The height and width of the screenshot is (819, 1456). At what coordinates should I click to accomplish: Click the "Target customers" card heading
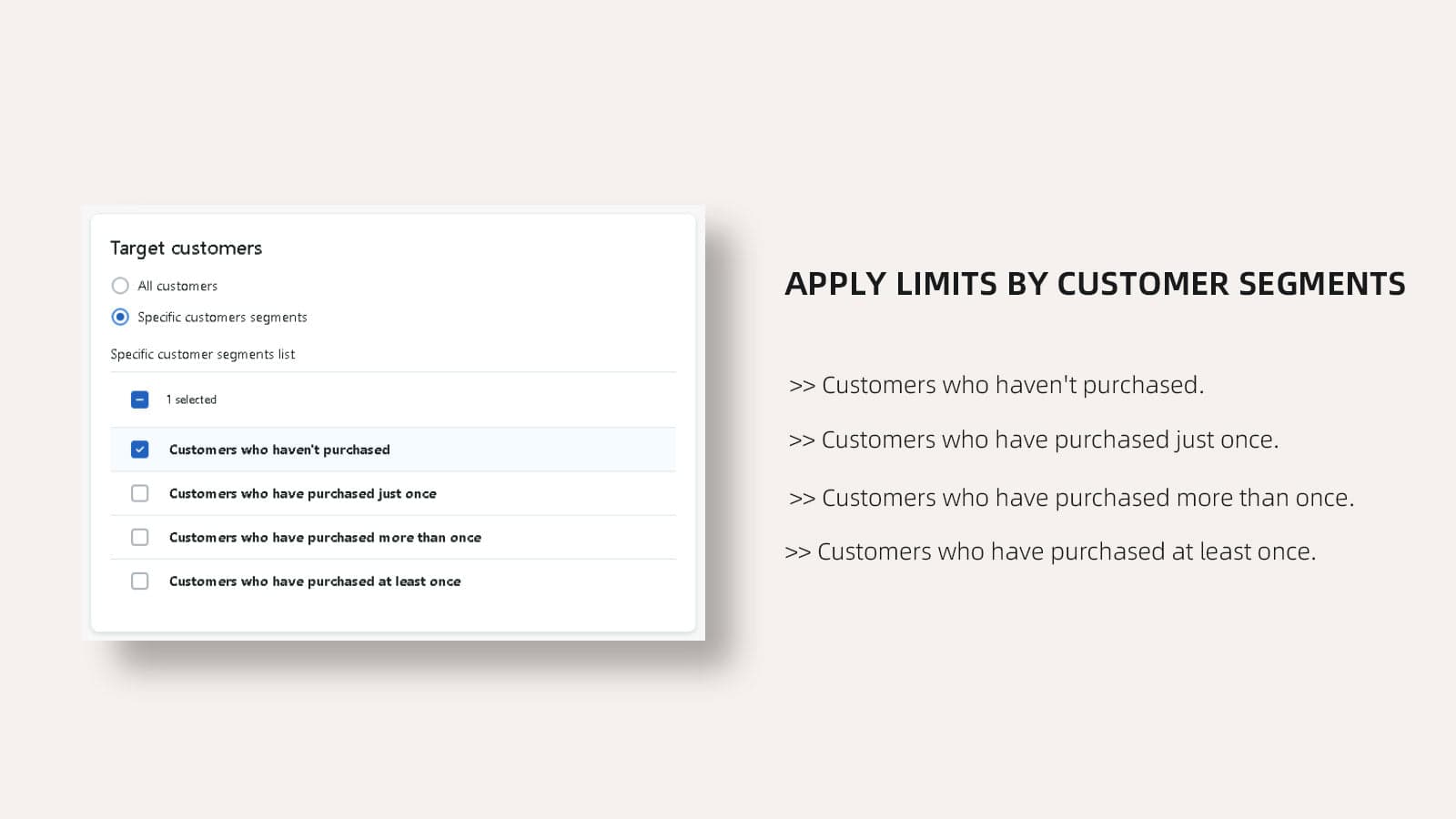186,248
